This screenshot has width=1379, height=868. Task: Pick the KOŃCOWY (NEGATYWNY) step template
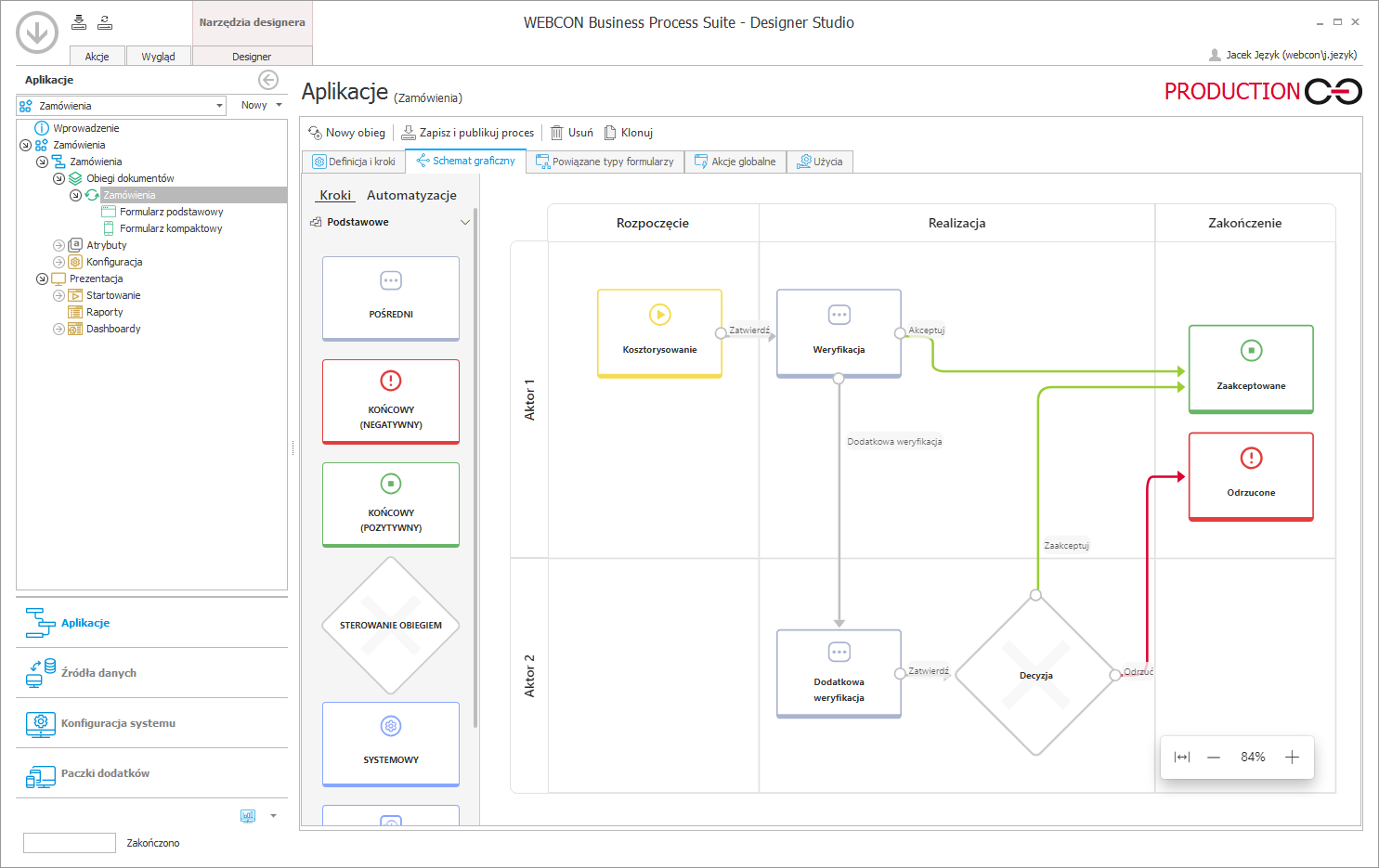(x=391, y=402)
